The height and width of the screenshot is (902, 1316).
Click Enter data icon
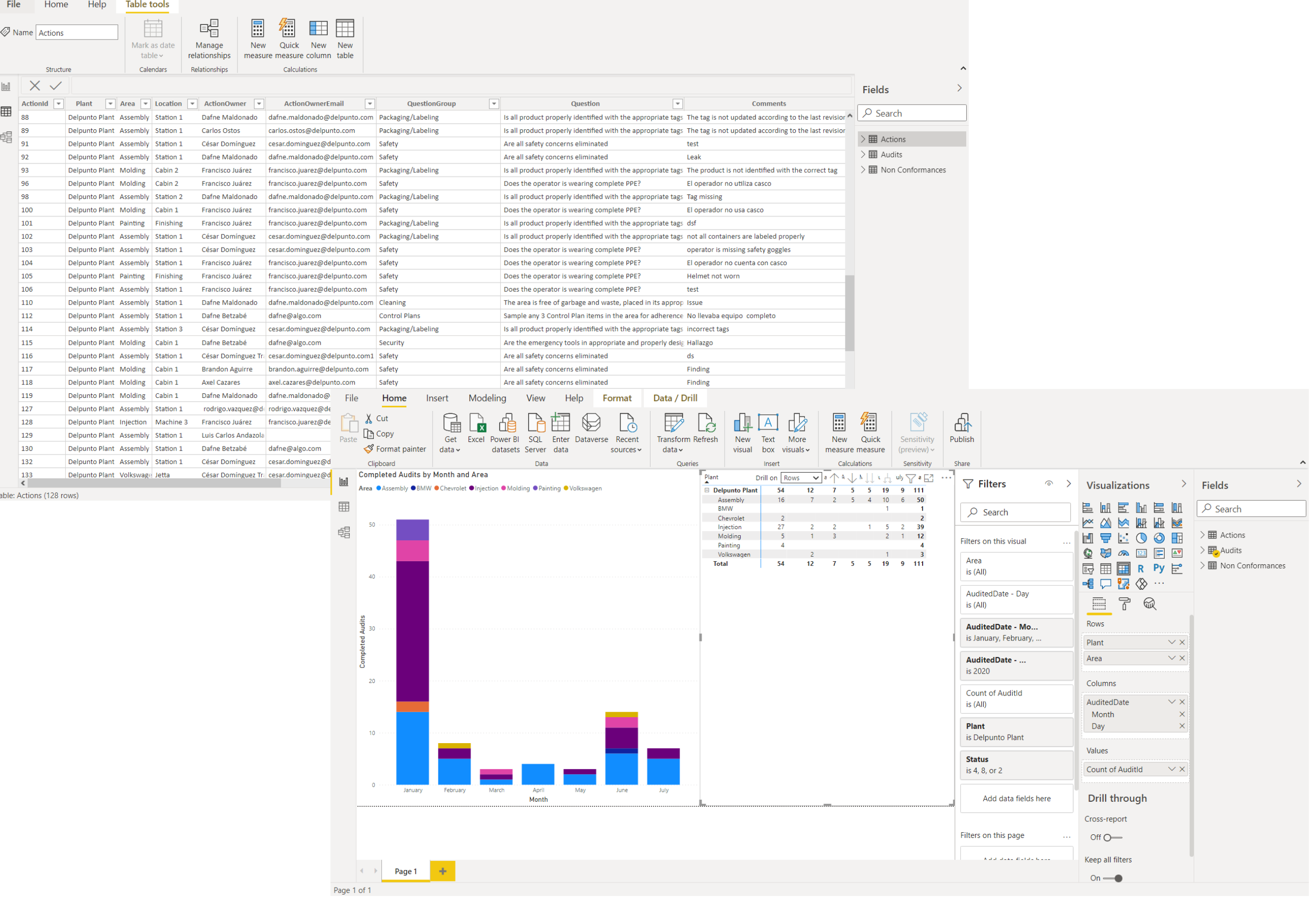tap(562, 423)
